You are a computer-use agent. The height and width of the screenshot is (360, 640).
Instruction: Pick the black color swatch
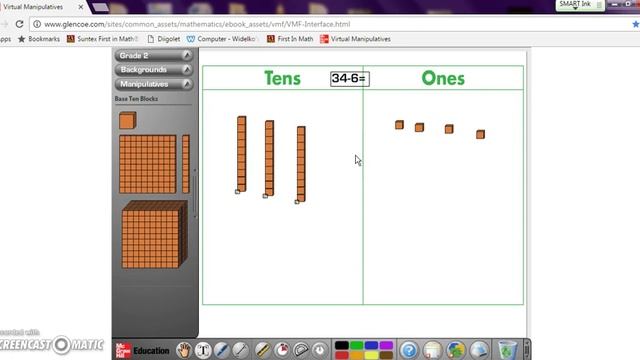342,345
